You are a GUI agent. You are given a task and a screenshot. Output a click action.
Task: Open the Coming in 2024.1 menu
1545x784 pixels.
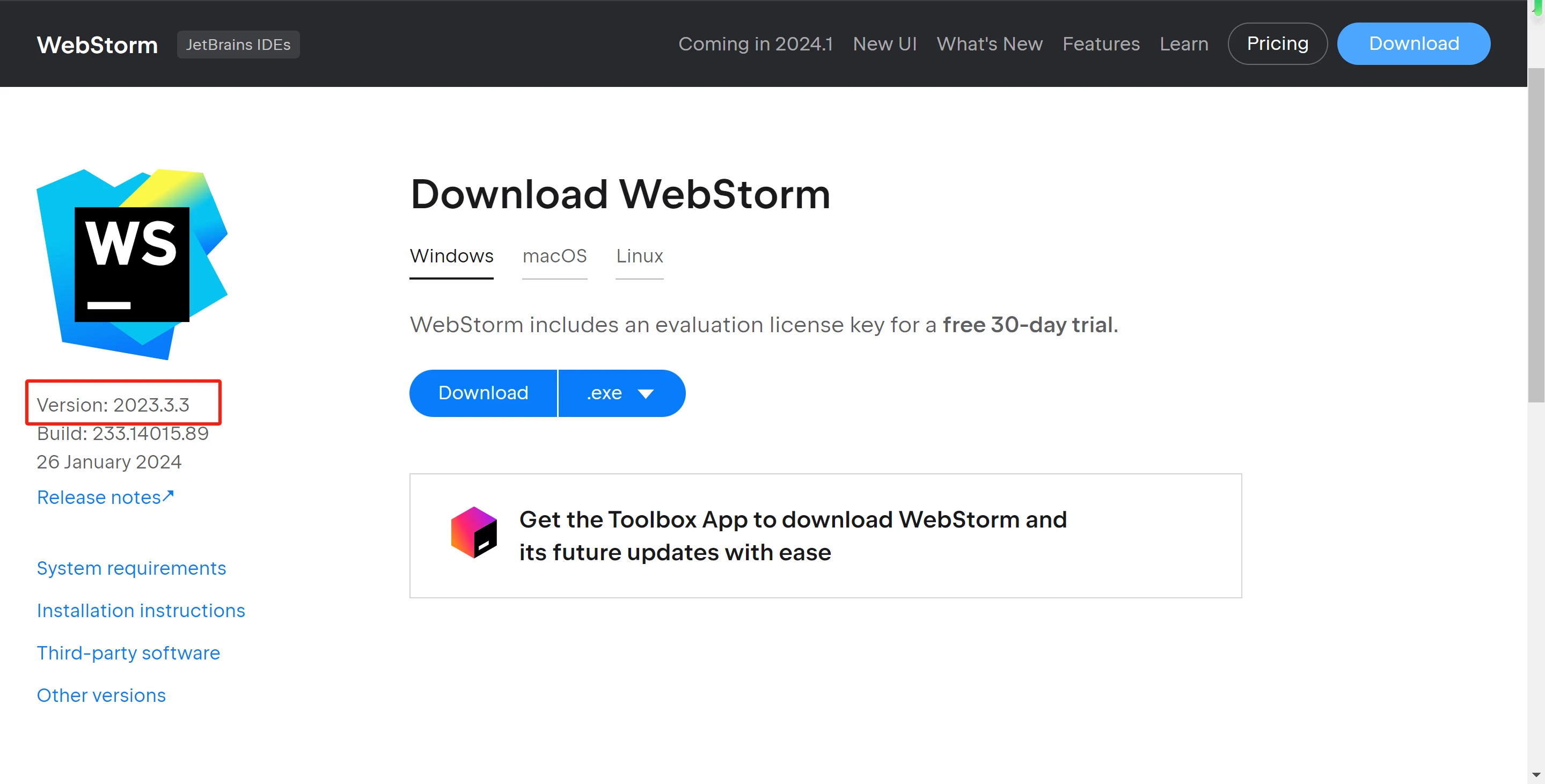[754, 43]
